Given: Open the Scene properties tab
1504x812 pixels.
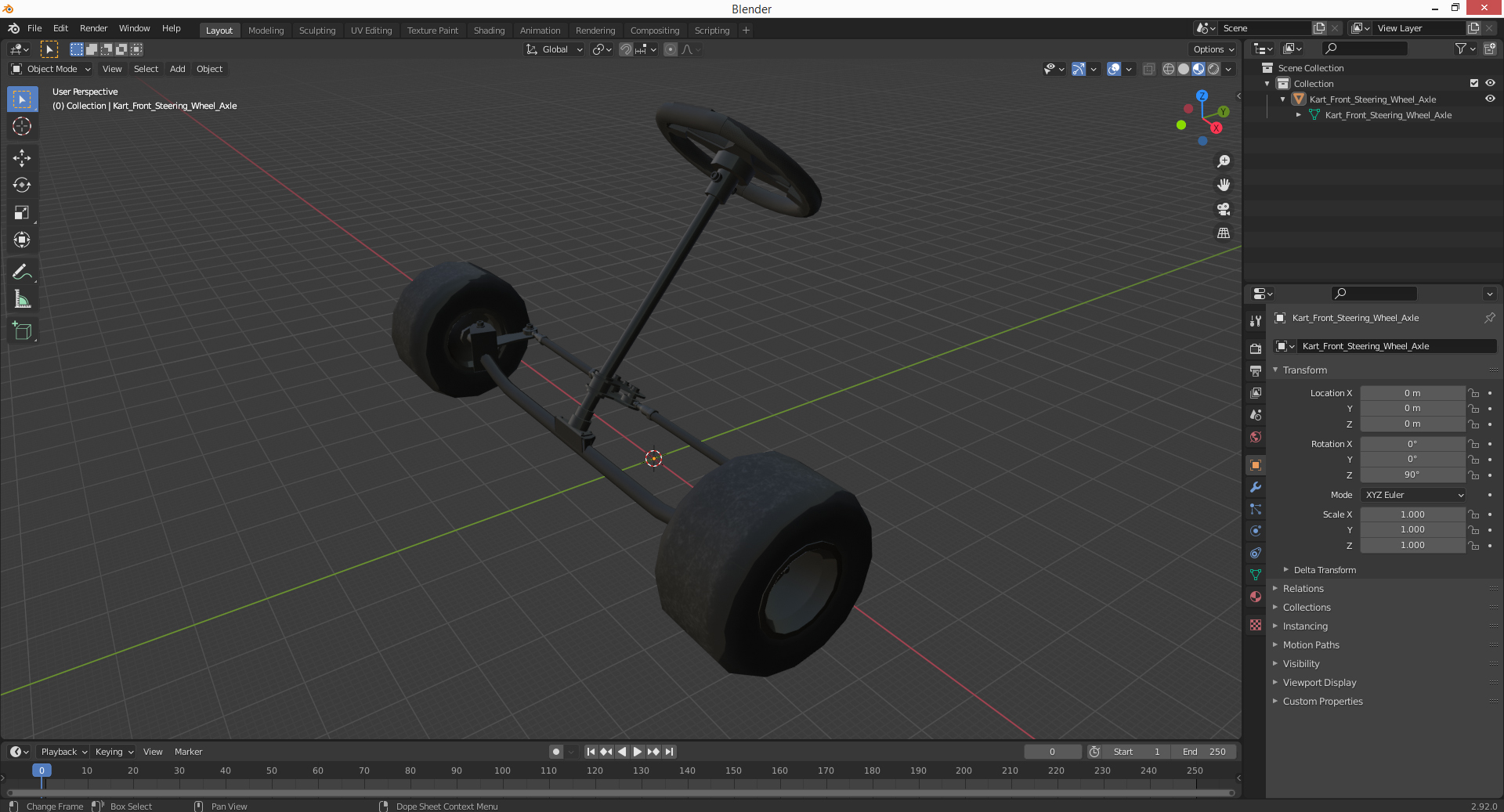Looking at the screenshot, I should tap(1256, 415).
